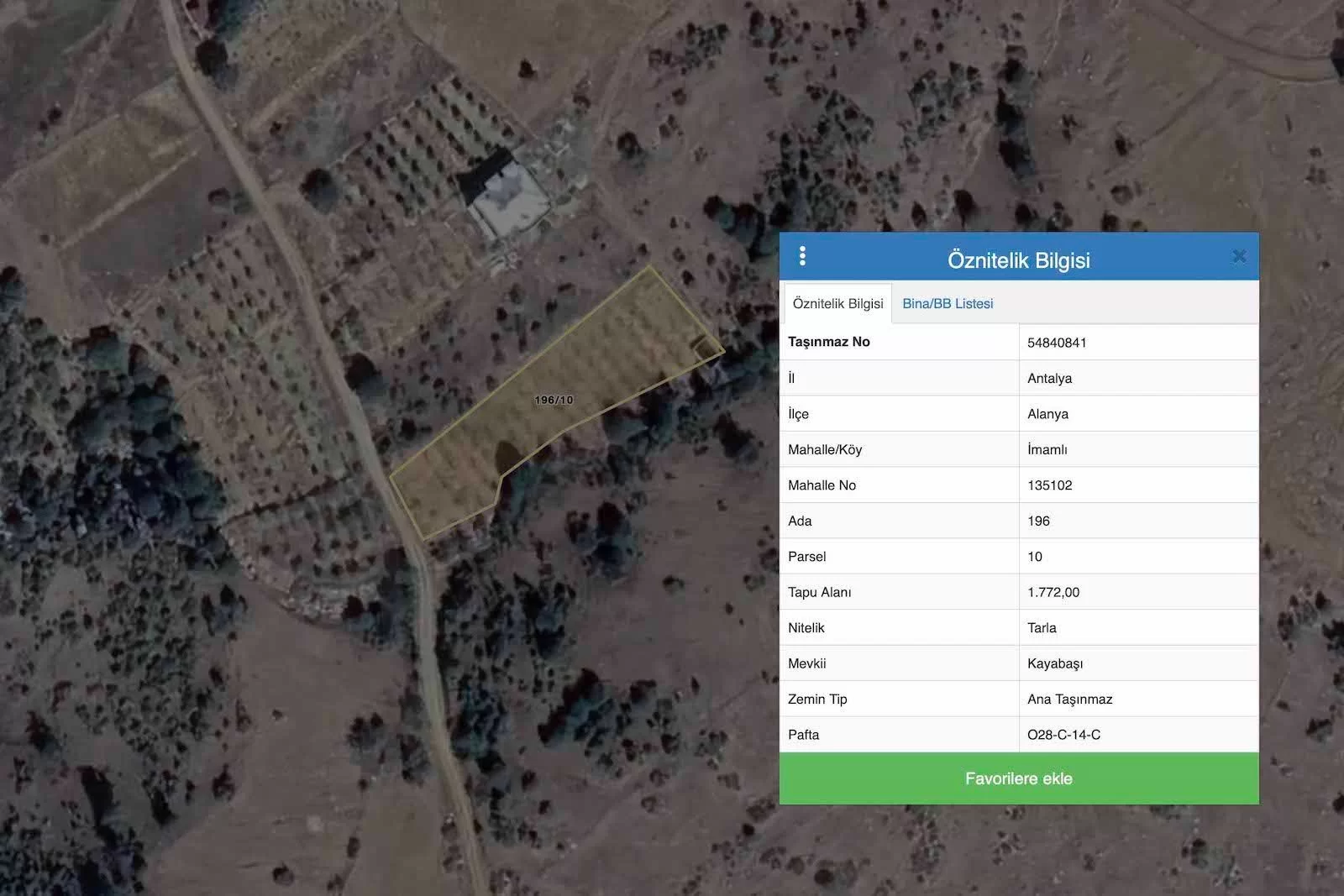Click the Mevkii value Kayabaşı
The height and width of the screenshot is (896, 1344).
(1054, 663)
